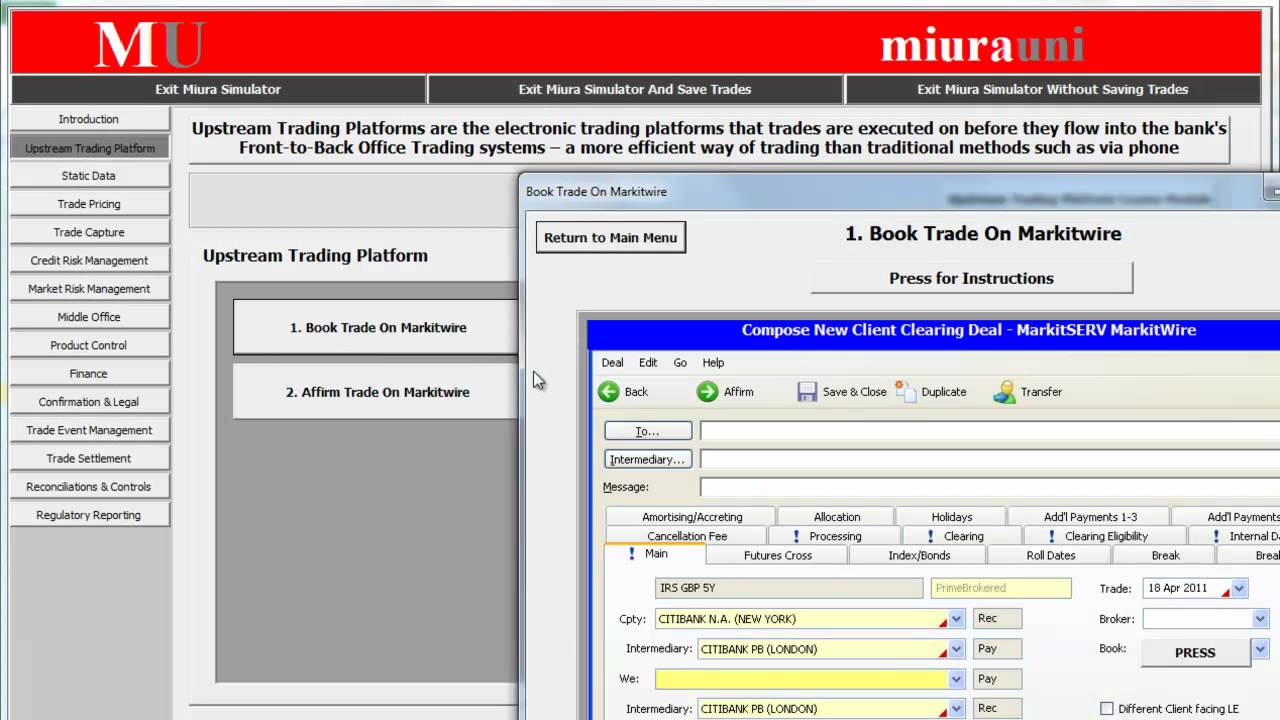Open the Add'l Payments 1-3 tab
1280x720 pixels.
pos(1090,517)
